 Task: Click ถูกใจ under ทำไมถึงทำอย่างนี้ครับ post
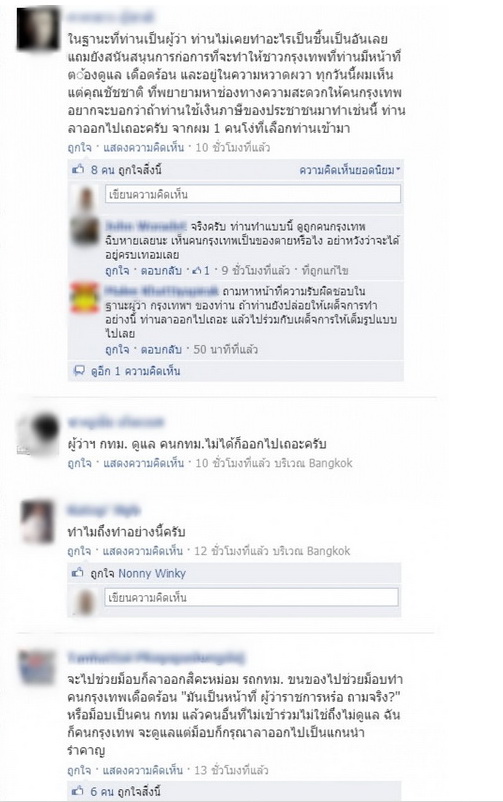(x=79, y=551)
